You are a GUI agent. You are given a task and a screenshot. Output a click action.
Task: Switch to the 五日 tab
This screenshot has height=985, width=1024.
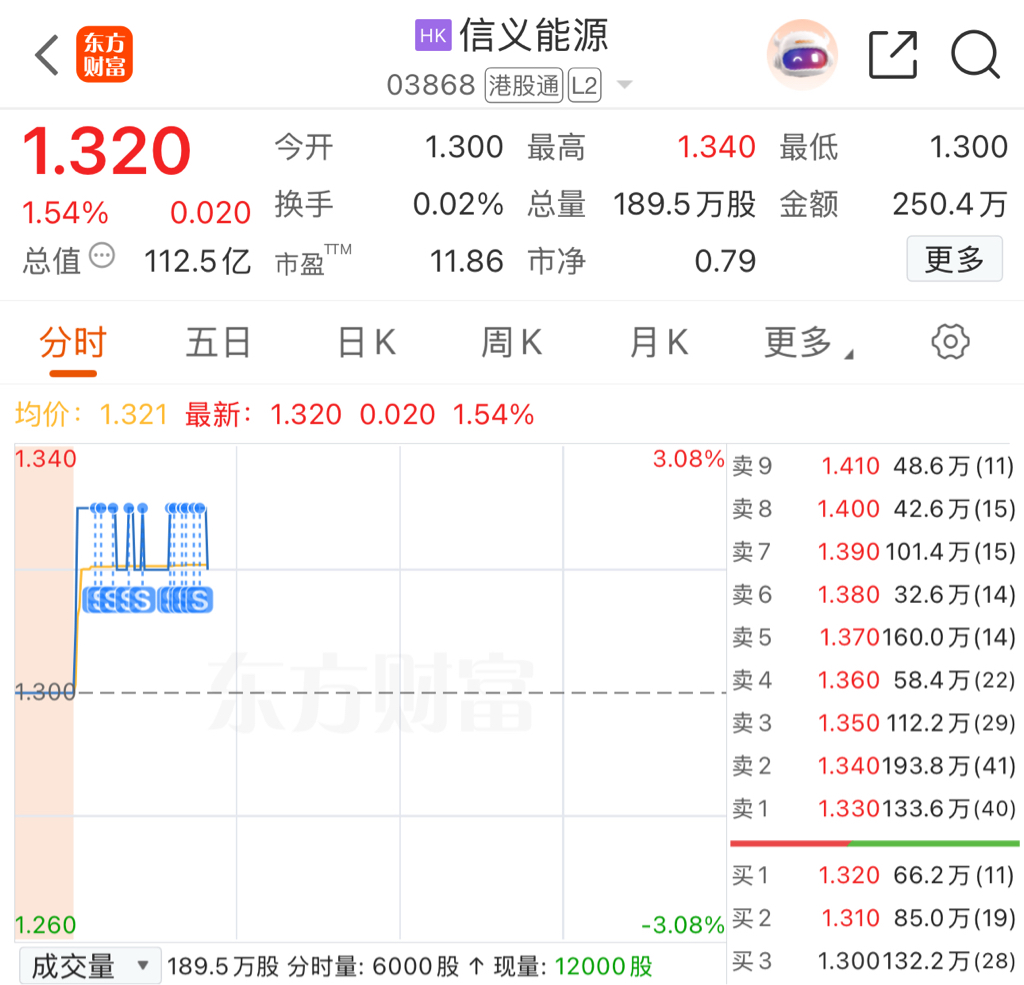[218, 343]
